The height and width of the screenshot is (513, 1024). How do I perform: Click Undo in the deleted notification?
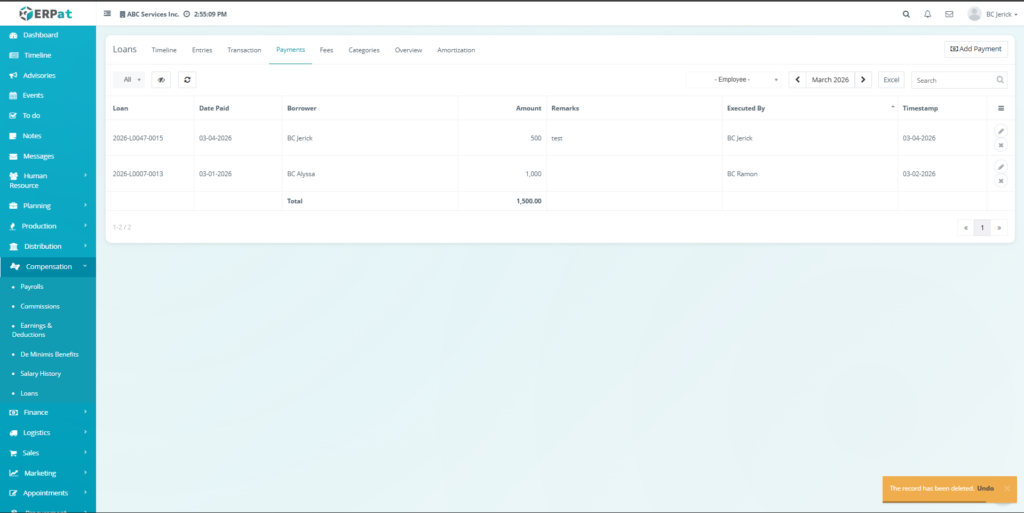[985, 488]
